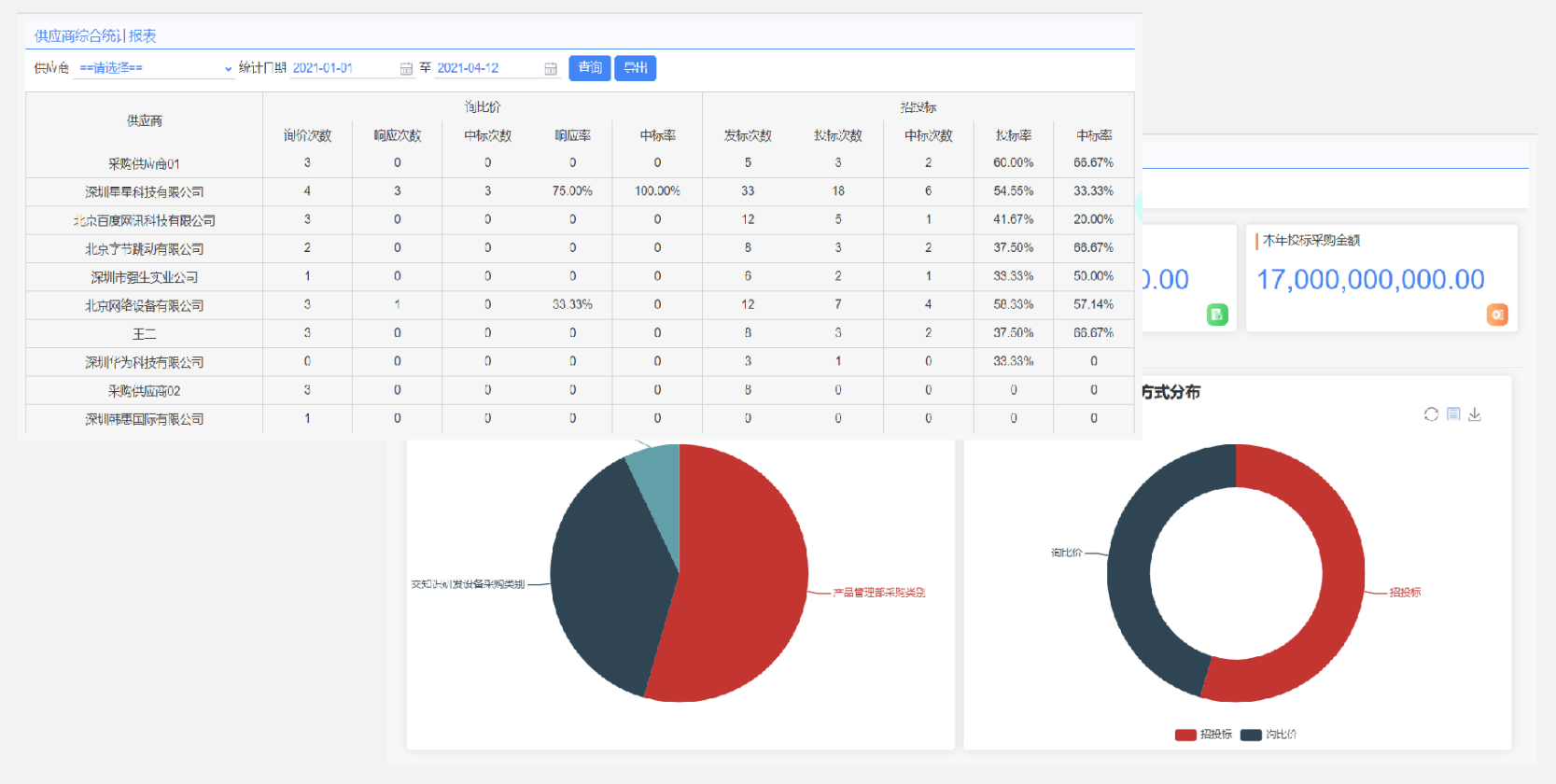Click the 询价次数 column header

(307, 135)
